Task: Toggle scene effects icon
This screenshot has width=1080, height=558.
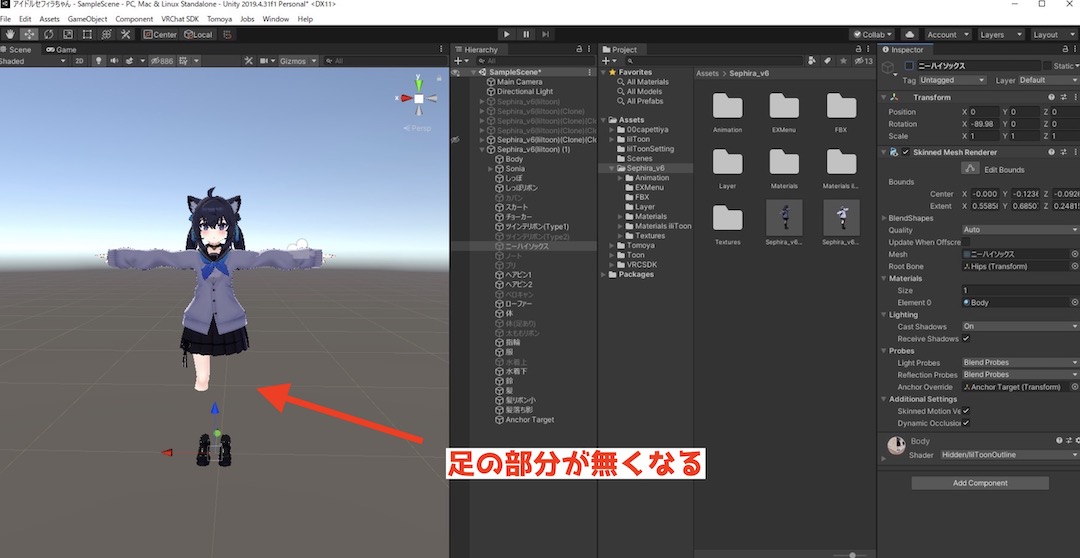Action: tap(129, 61)
